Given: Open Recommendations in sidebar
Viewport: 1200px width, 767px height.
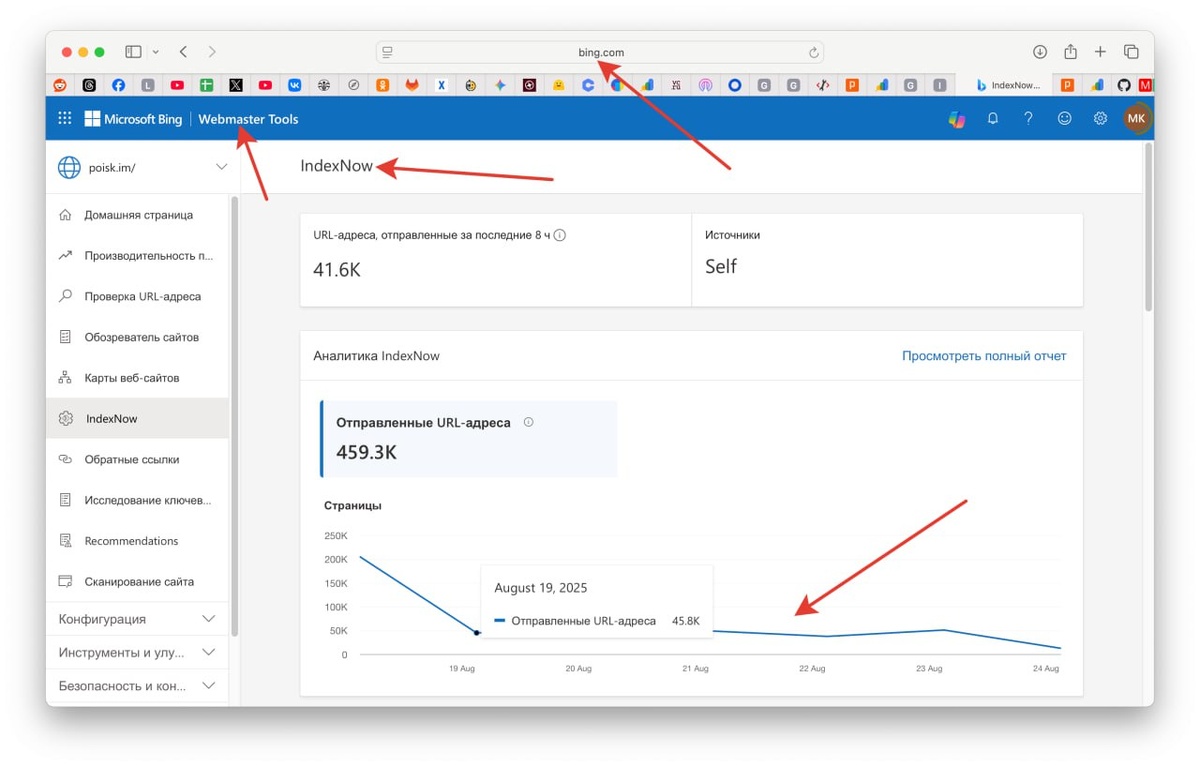Looking at the screenshot, I should (x=137, y=541).
